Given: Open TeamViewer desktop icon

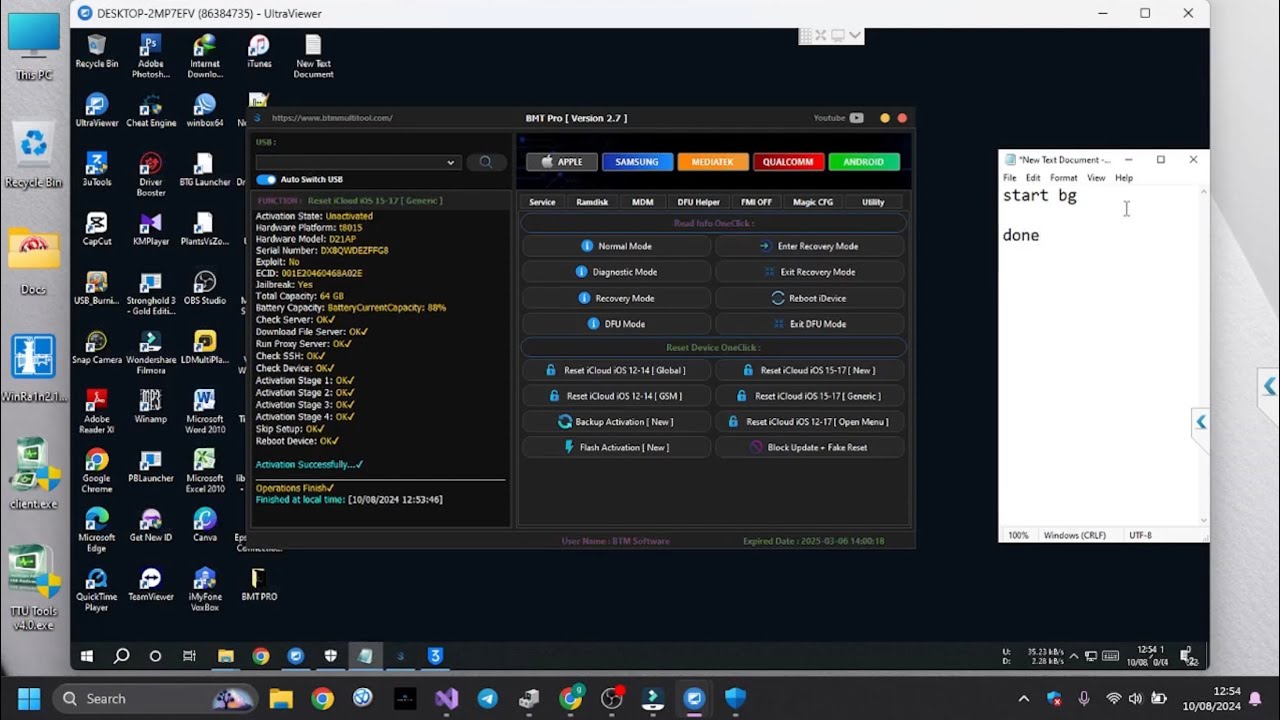Looking at the screenshot, I should [151, 585].
